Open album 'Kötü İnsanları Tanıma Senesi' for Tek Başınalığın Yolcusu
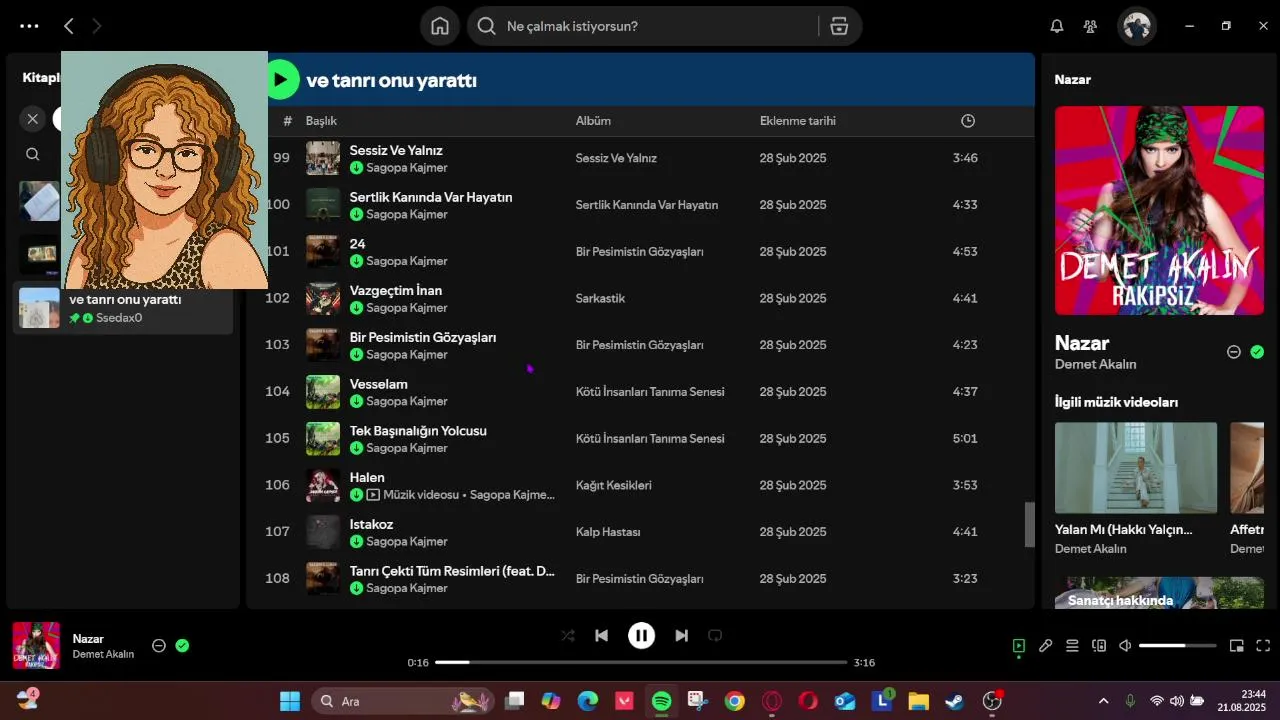The image size is (1280, 720). 650,439
